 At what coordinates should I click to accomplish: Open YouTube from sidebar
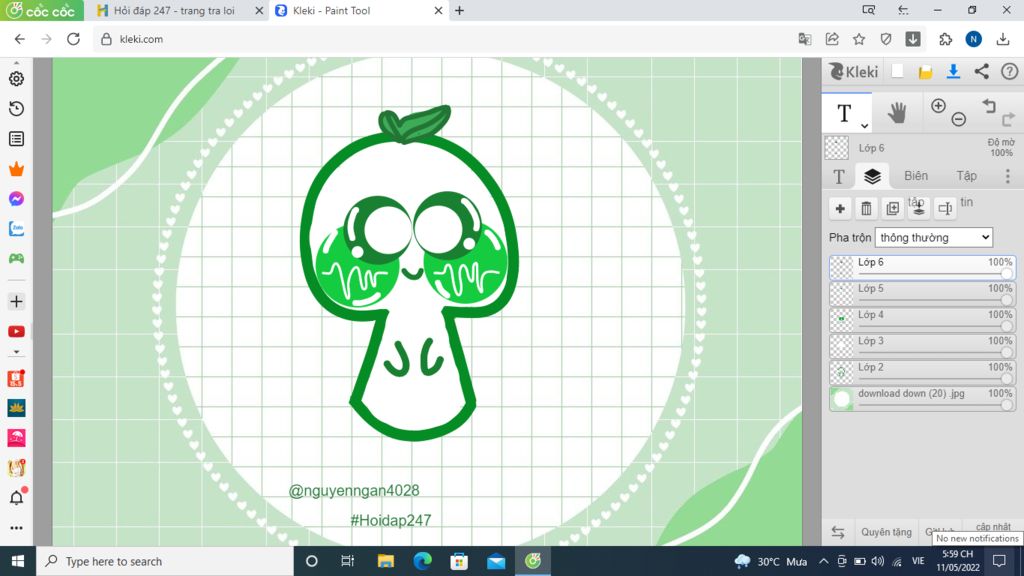[16, 332]
